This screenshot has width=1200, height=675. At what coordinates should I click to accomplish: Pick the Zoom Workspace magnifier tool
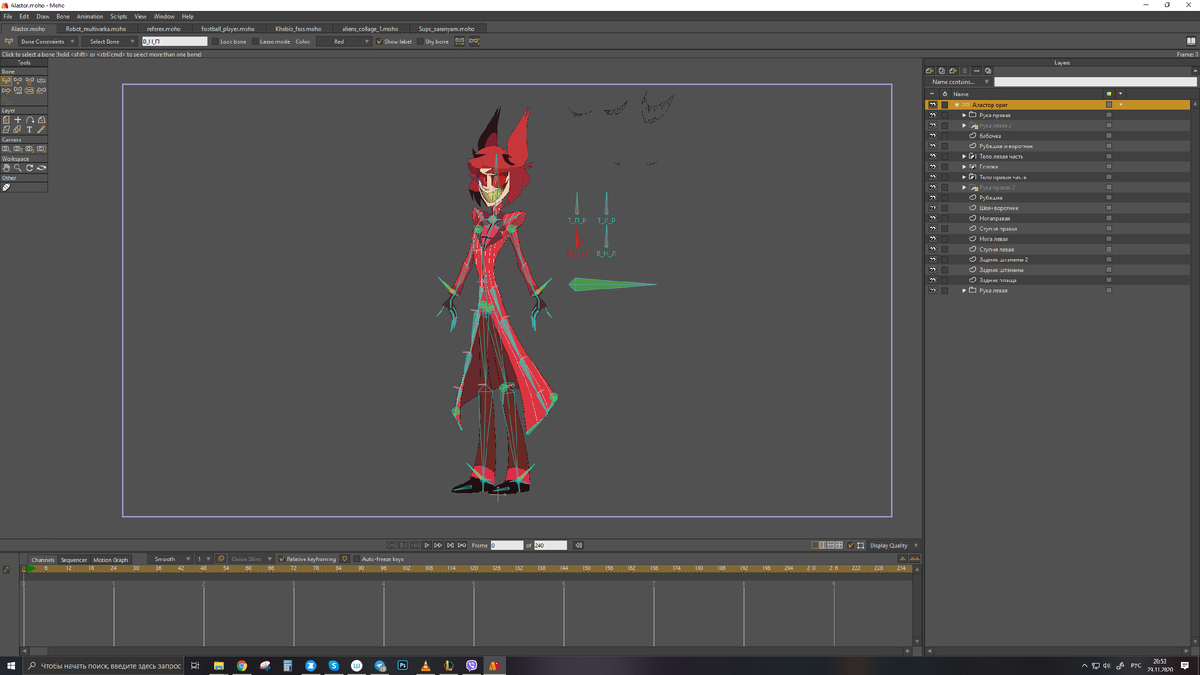(18, 168)
